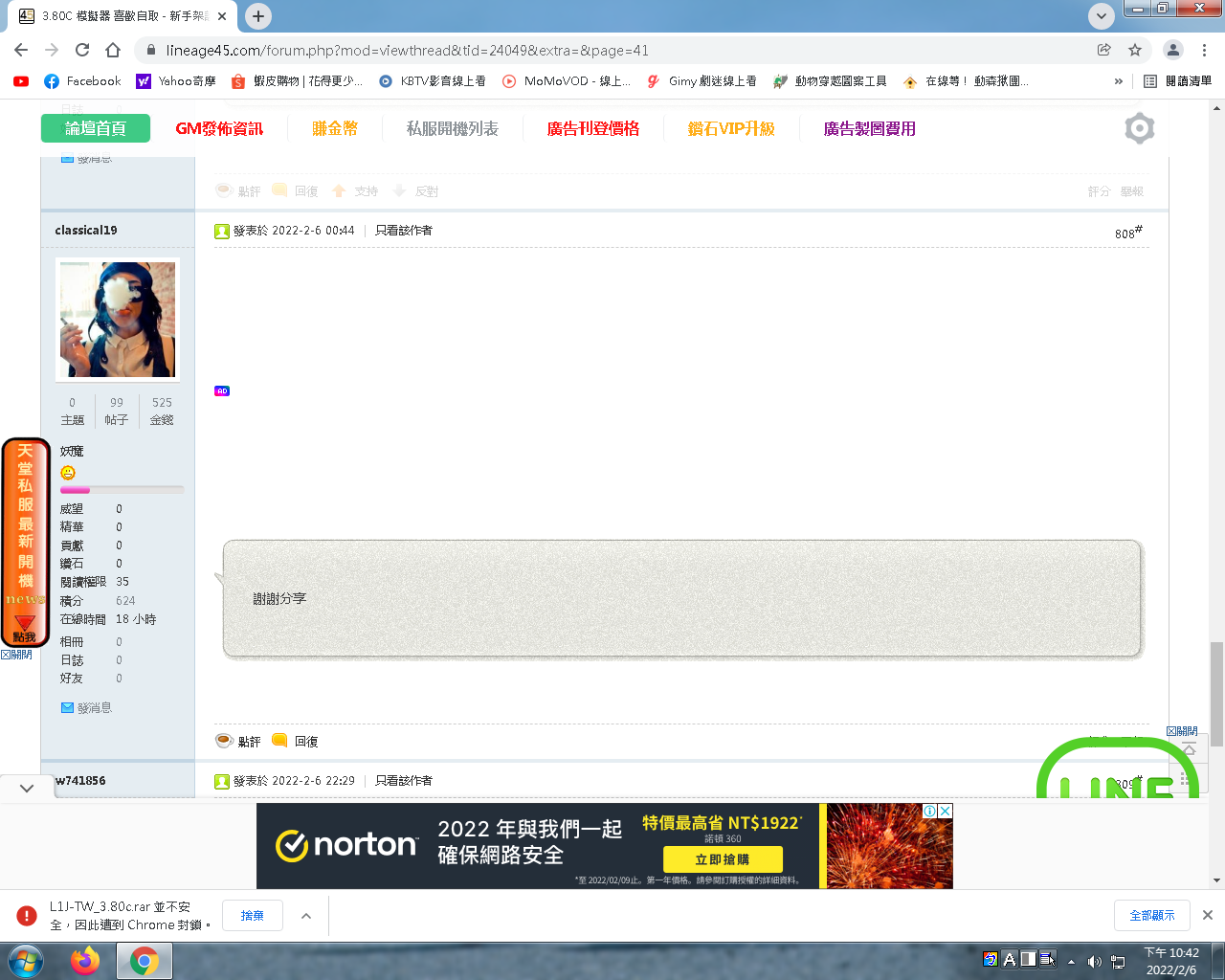Close the Norton ad with X icon
The image size is (1225, 980).
pos(946,811)
